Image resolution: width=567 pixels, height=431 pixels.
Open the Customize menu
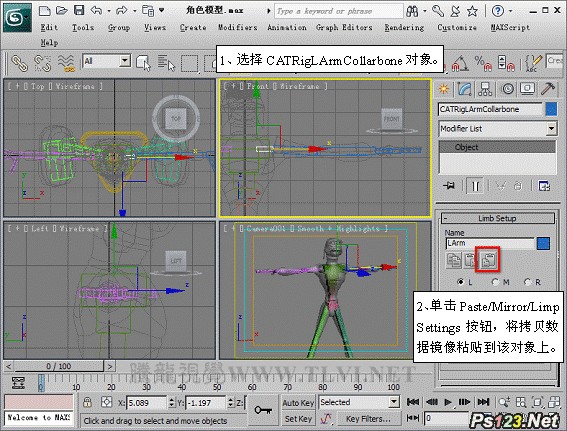pos(457,27)
